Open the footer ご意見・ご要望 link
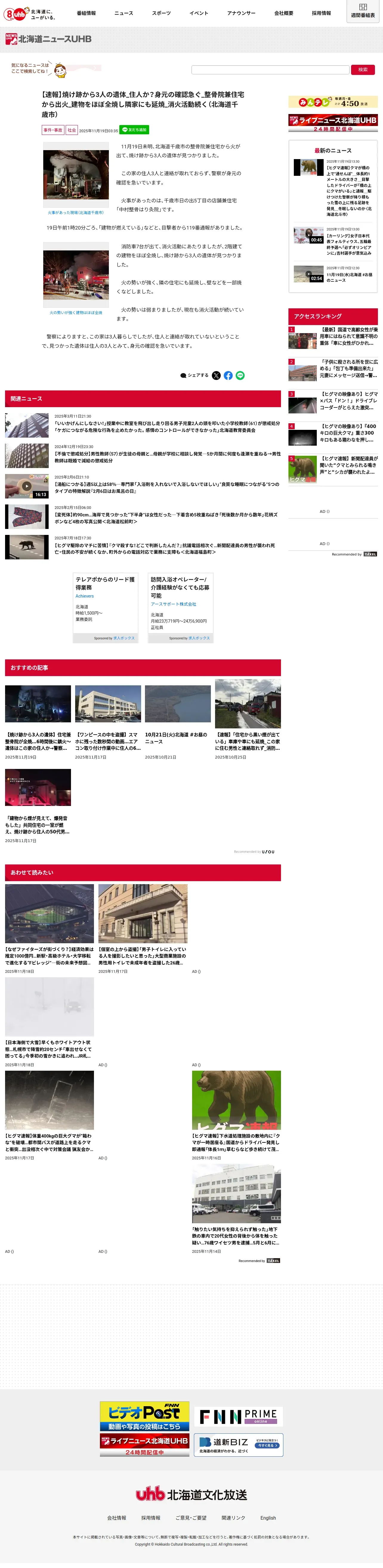 pyautogui.click(x=191, y=1518)
